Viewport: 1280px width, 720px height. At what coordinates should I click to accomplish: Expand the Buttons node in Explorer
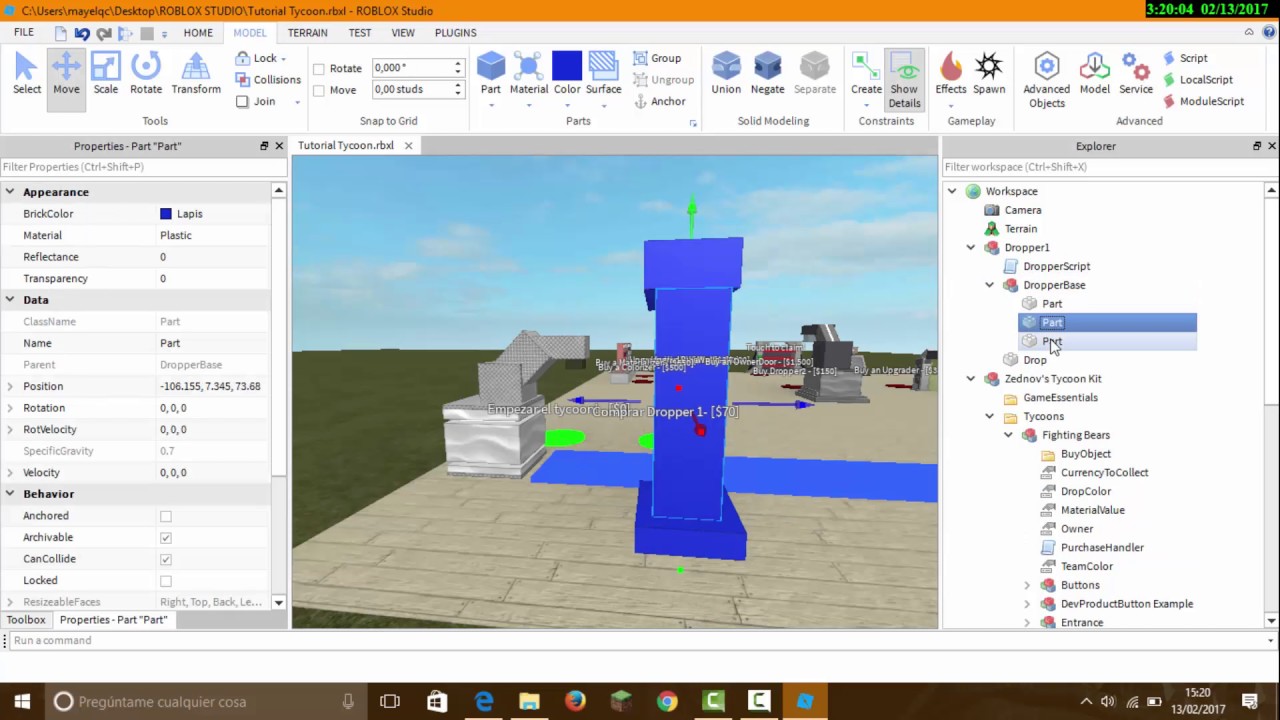coord(1027,585)
